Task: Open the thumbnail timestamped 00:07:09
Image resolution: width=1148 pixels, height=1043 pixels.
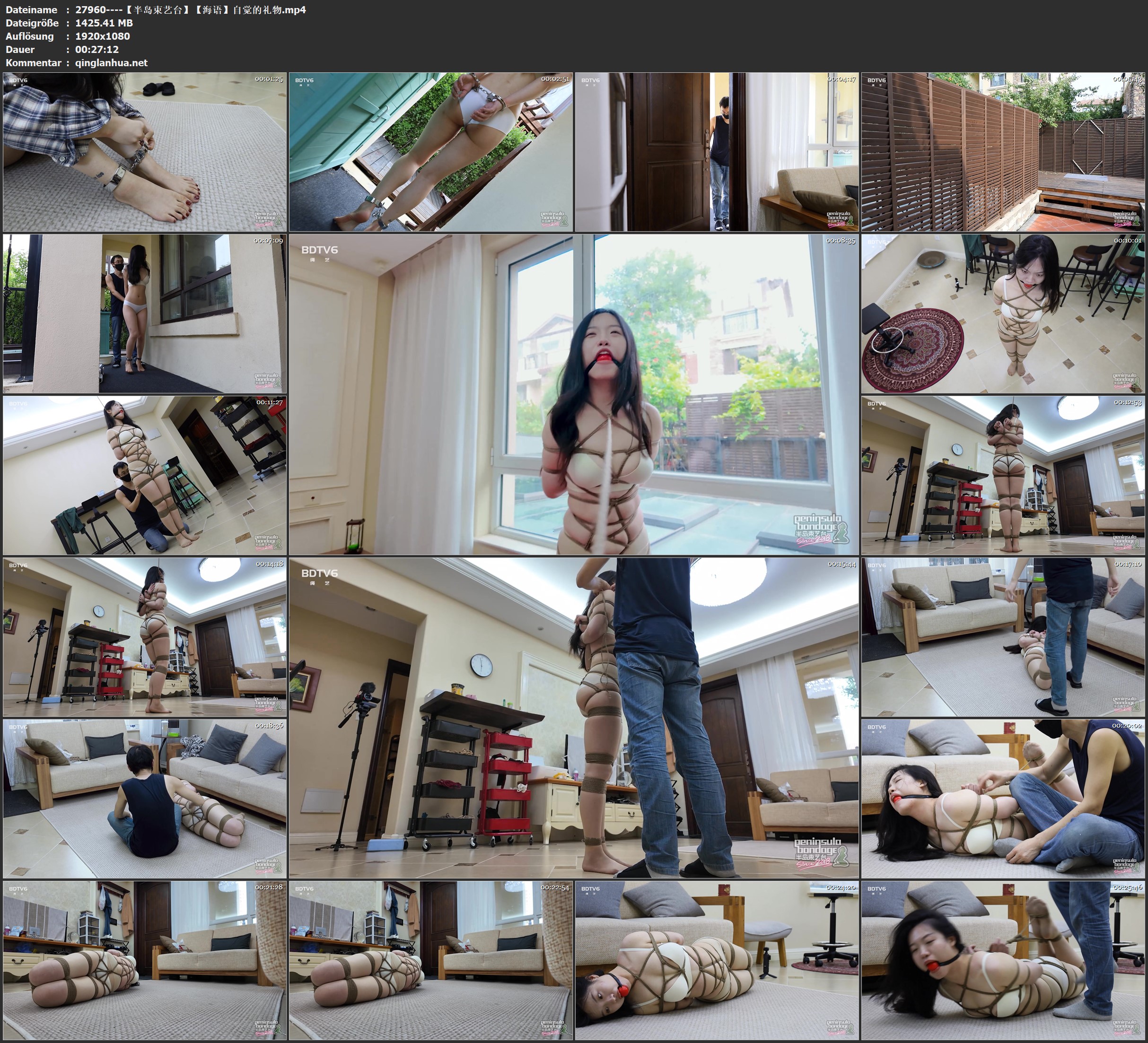Action: [145, 313]
